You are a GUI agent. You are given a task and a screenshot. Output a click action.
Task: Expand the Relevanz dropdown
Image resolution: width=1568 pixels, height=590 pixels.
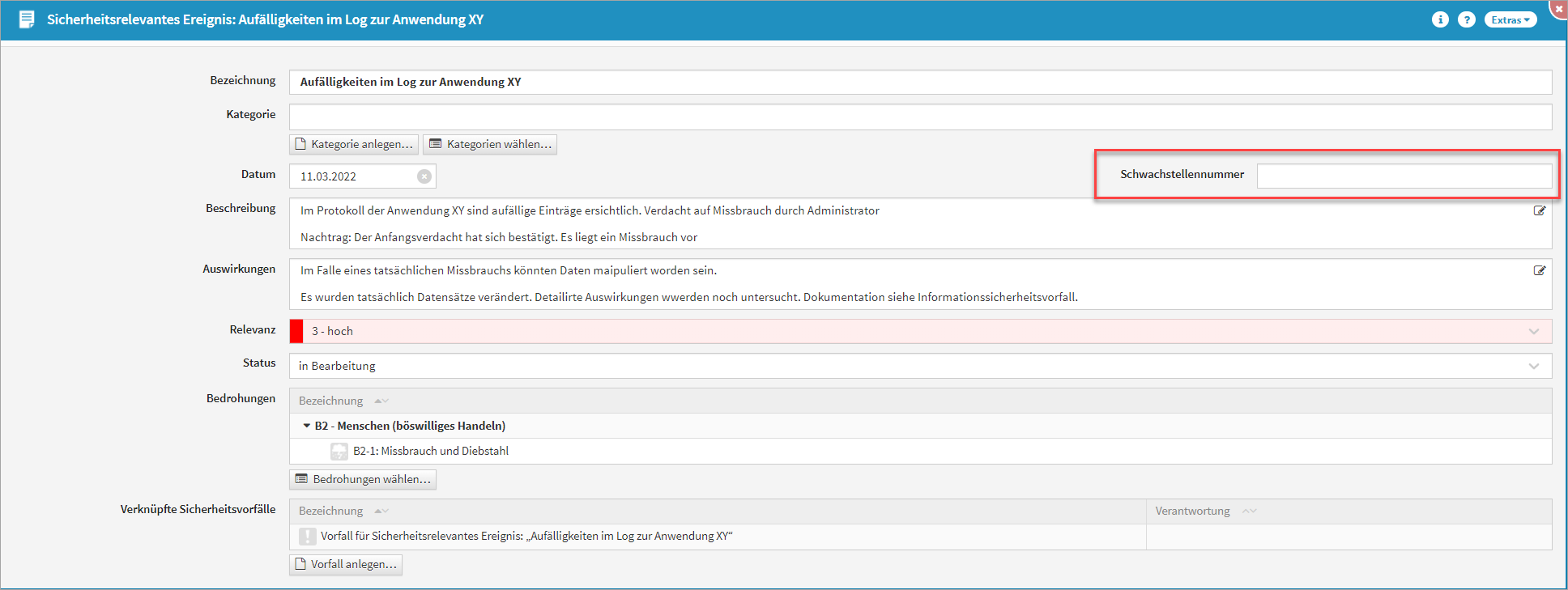pos(1533,332)
